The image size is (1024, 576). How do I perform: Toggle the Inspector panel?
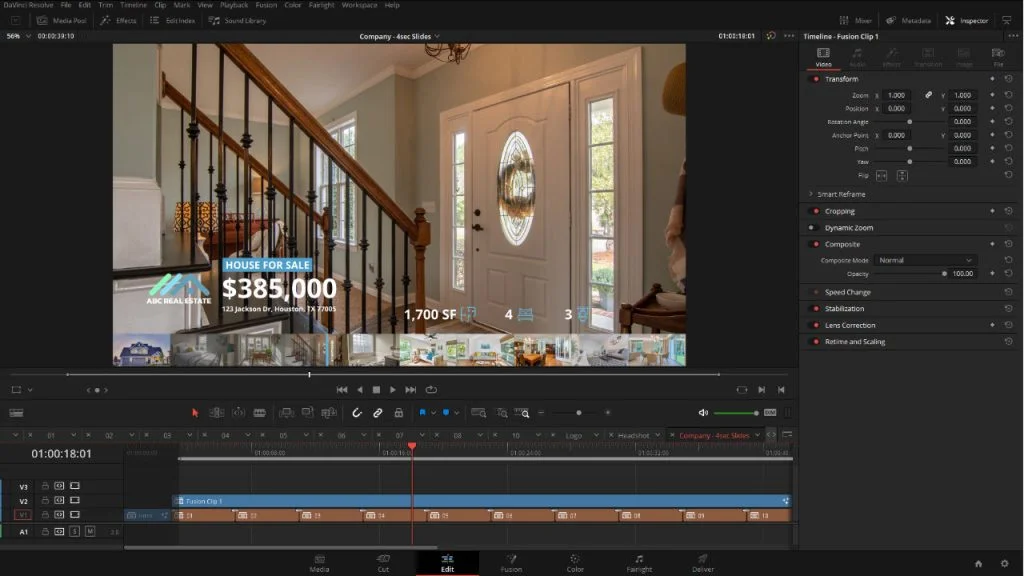[967, 21]
